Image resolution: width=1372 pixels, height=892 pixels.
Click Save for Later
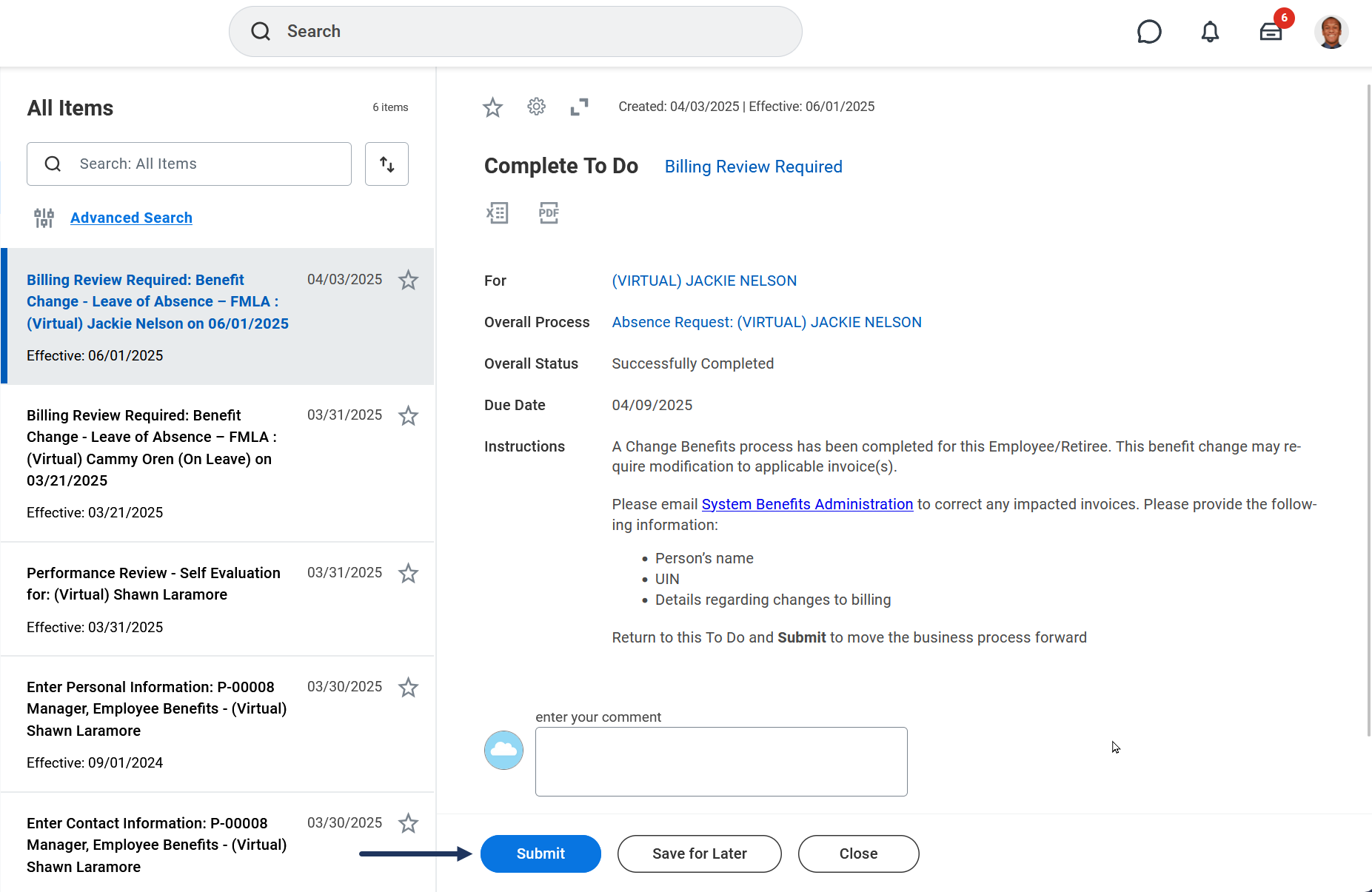pos(699,854)
